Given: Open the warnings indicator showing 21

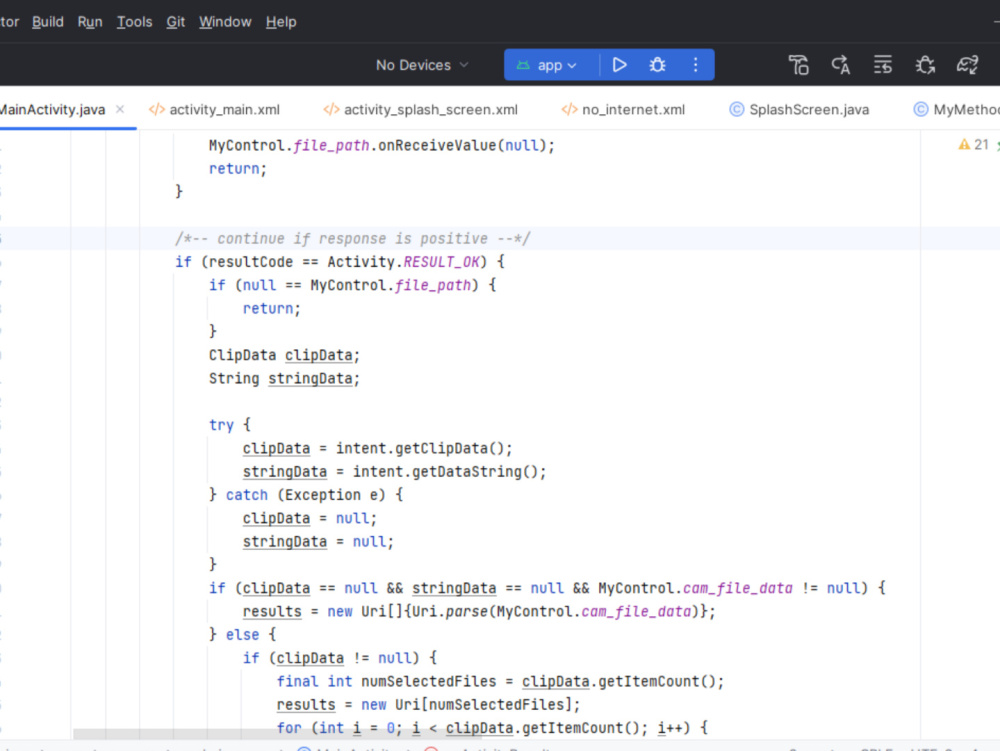Looking at the screenshot, I should coord(974,145).
